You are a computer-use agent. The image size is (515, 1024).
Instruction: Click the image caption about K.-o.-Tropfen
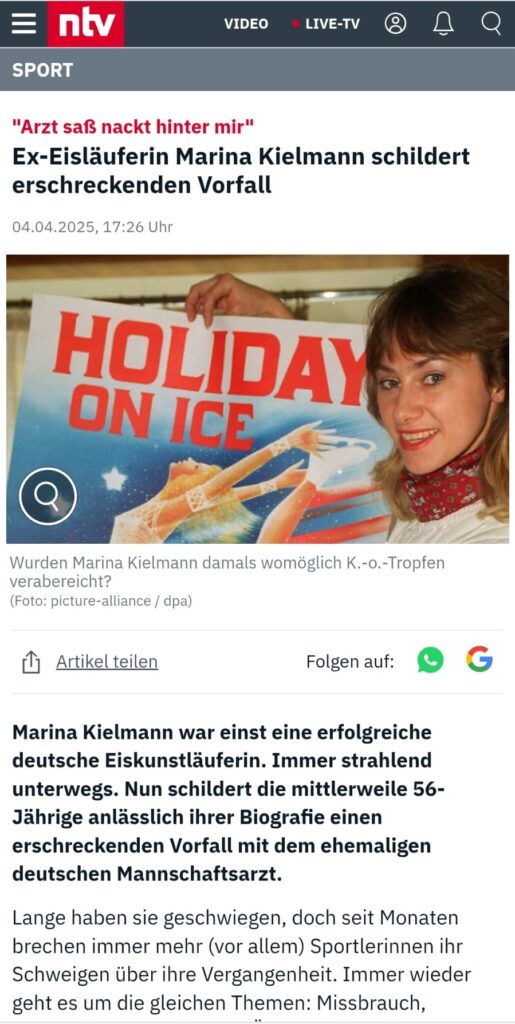pos(227,572)
